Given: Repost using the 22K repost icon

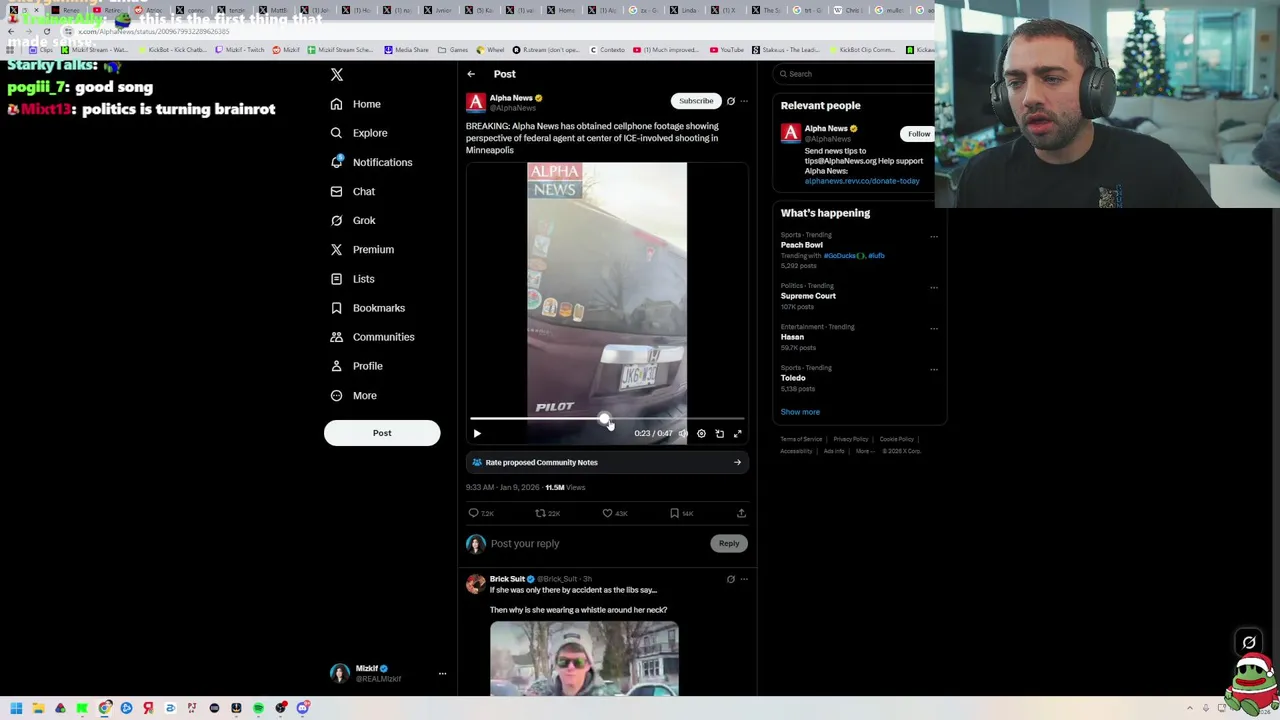Looking at the screenshot, I should click(x=547, y=513).
